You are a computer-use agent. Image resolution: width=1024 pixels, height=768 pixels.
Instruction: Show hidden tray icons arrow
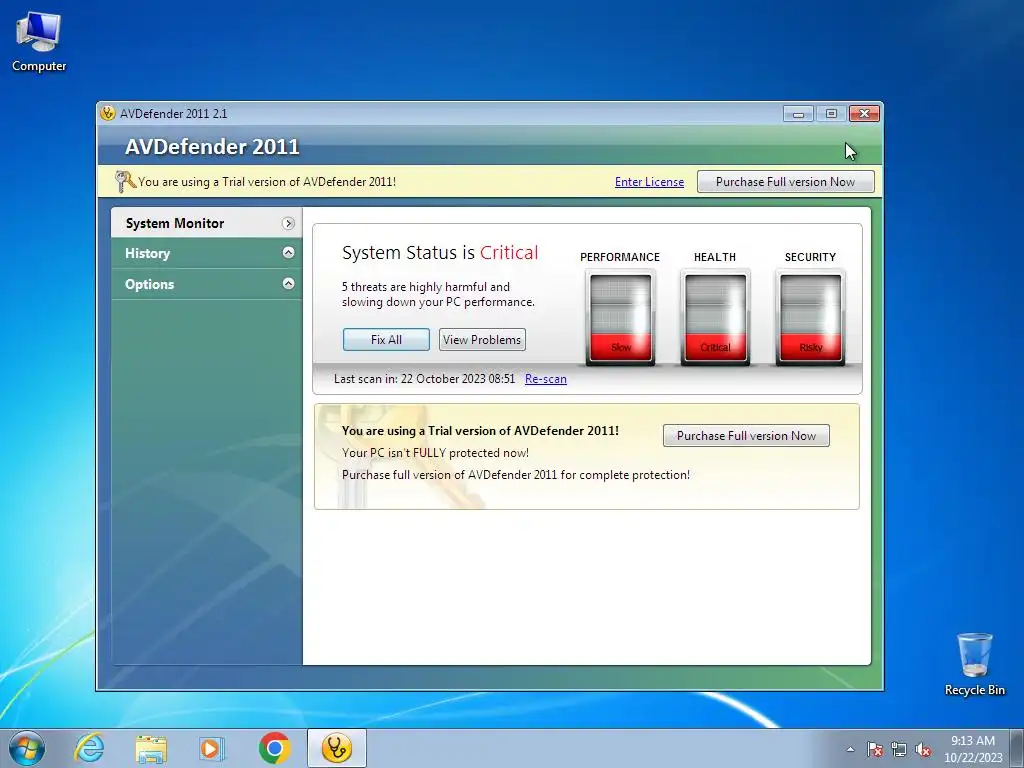tap(850, 749)
